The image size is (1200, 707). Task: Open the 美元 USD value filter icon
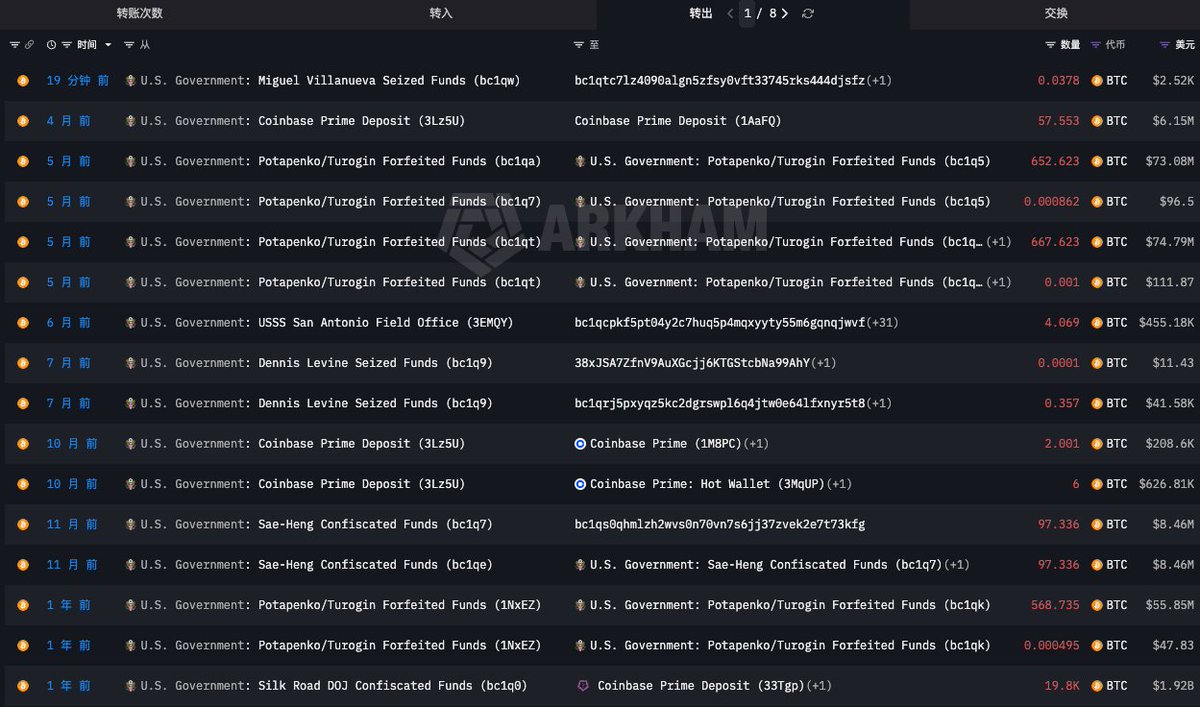[x=1164, y=45]
